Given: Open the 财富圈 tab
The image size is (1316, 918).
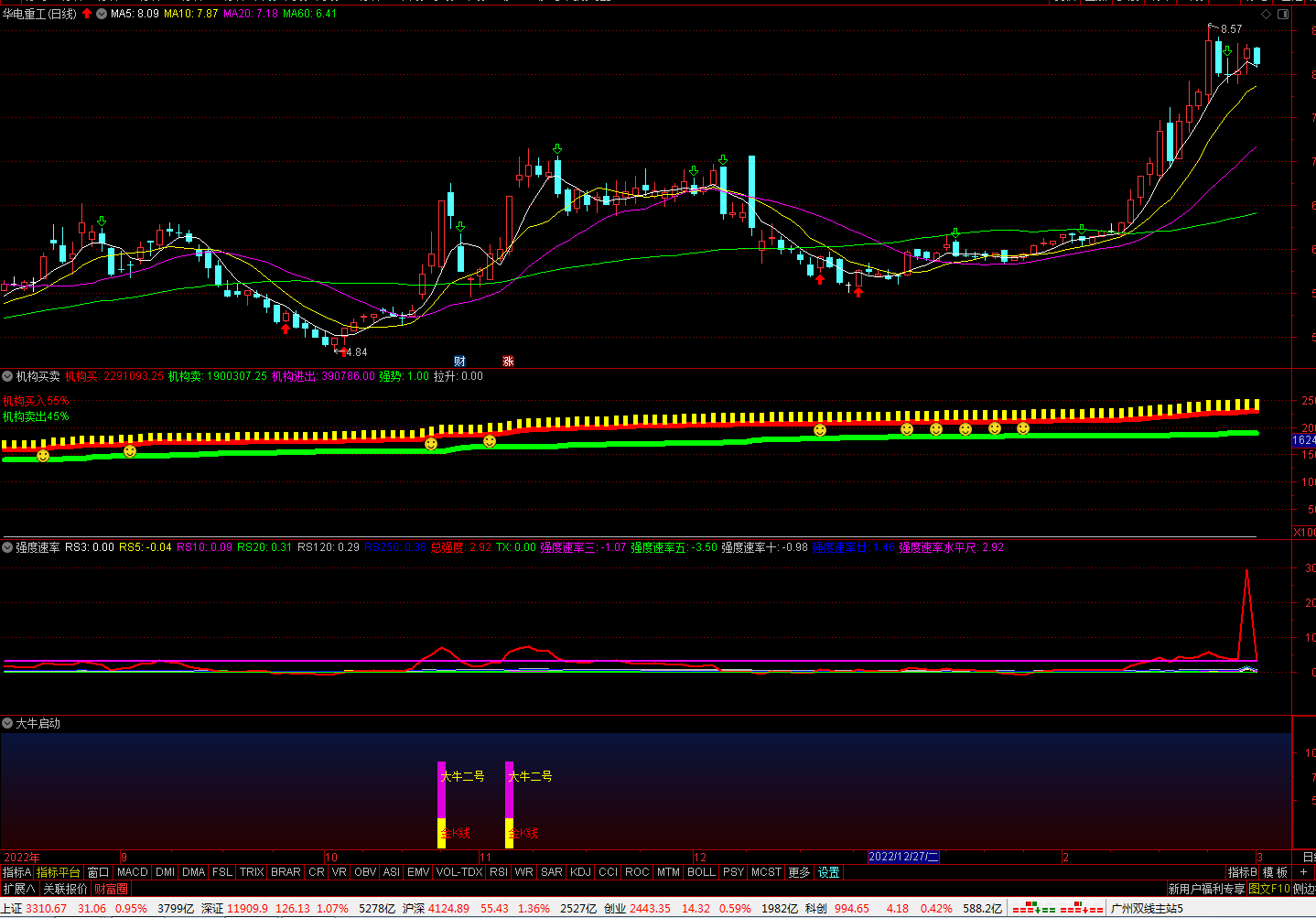Looking at the screenshot, I should pyautogui.click(x=111, y=889).
